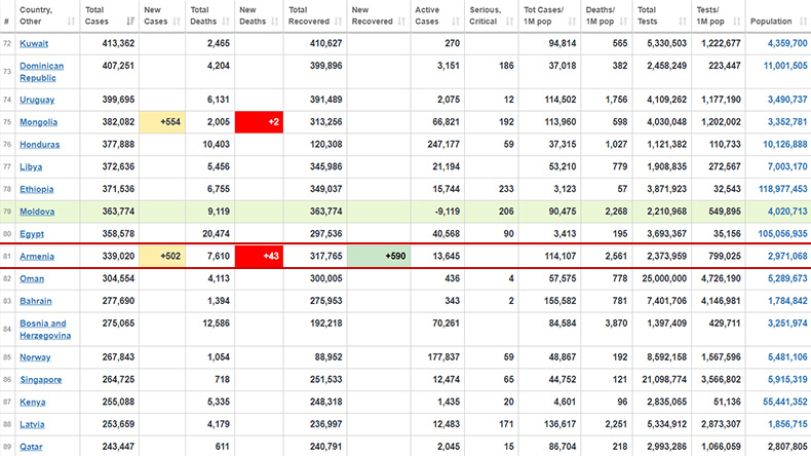Open the Ethiopia country link

pyautogui.click(x=36, y=189)
